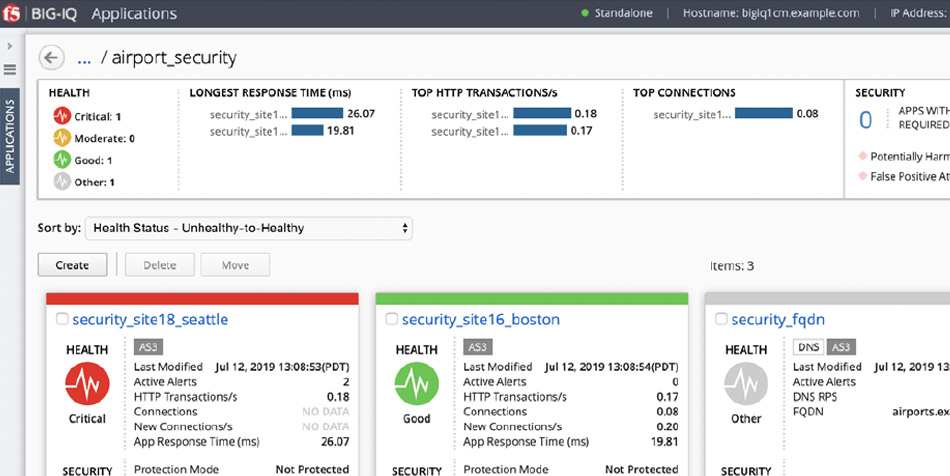
Task: Click the 26.07 response time bar
Action: coord(317,113)
